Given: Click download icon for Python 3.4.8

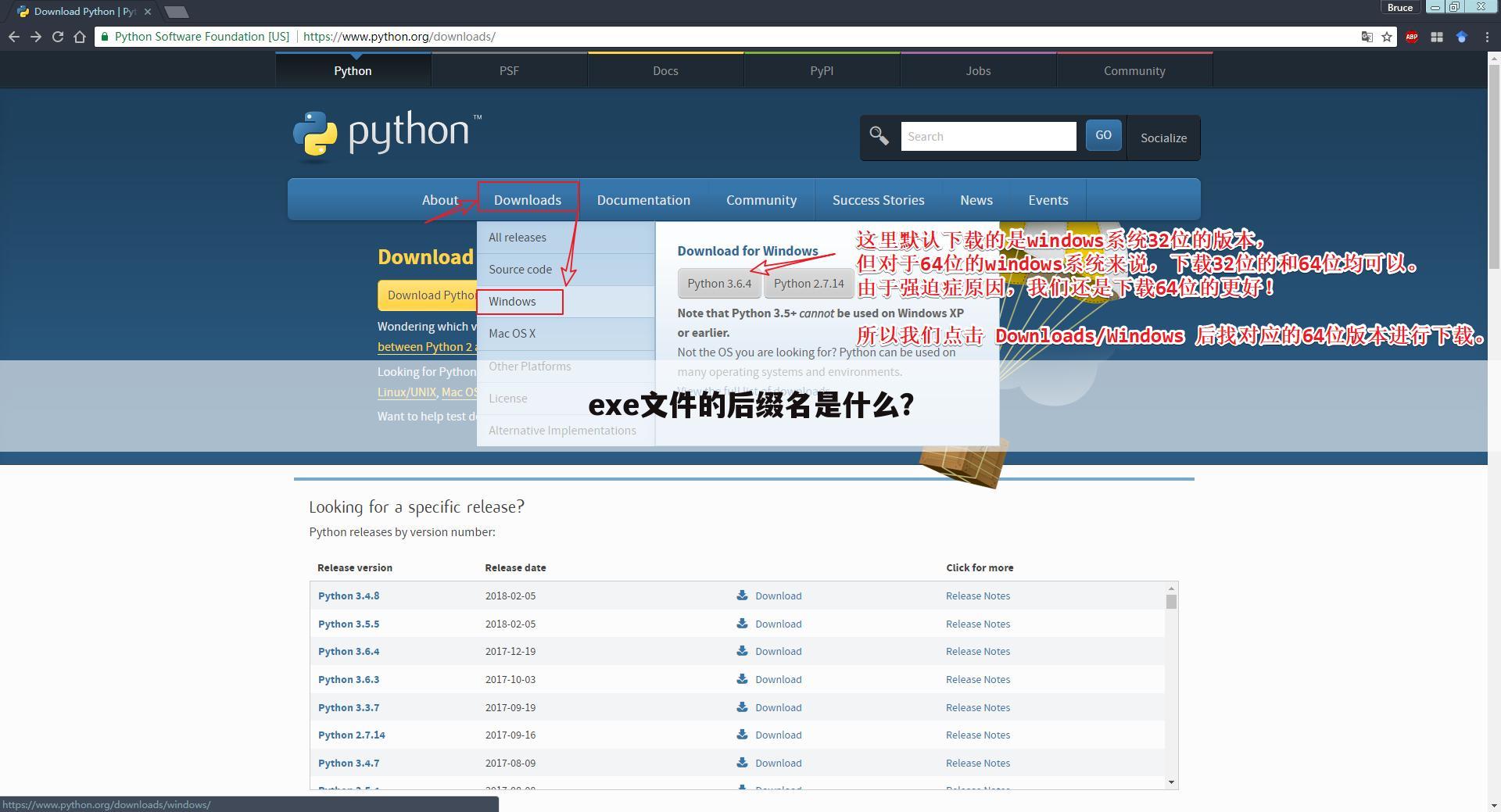Looking at the screenshot, I should tap(742, 596).
